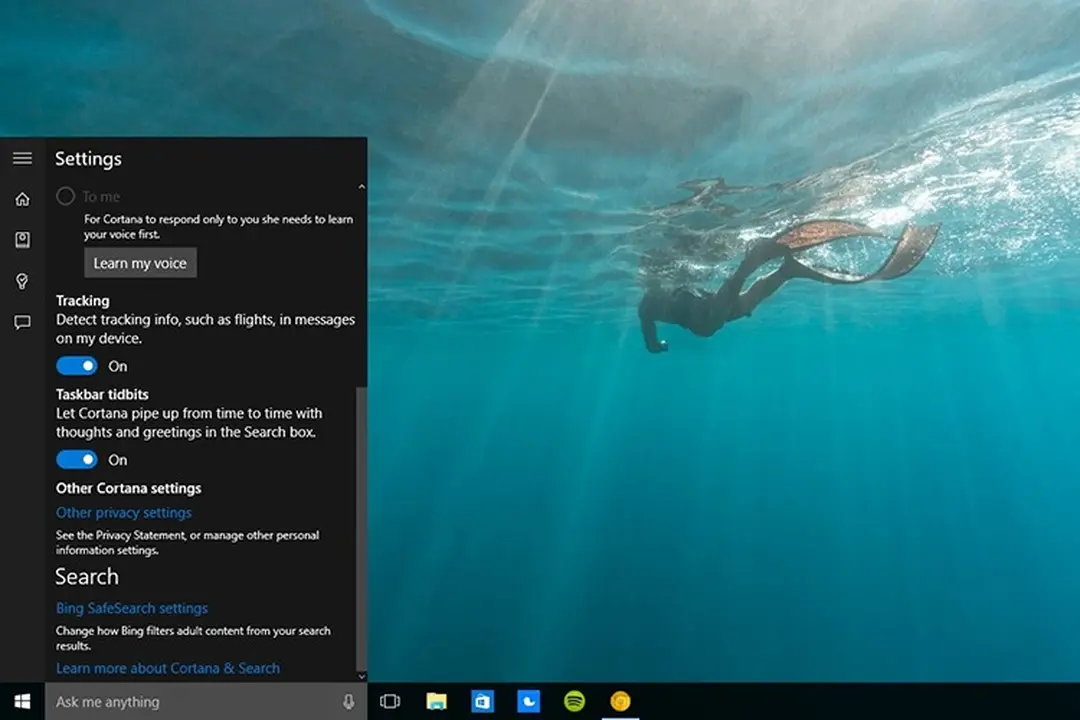The height and width of the screenshot is (720, 1080).
Task: Click the Windows Start button
Action: [x=20, y=702]
